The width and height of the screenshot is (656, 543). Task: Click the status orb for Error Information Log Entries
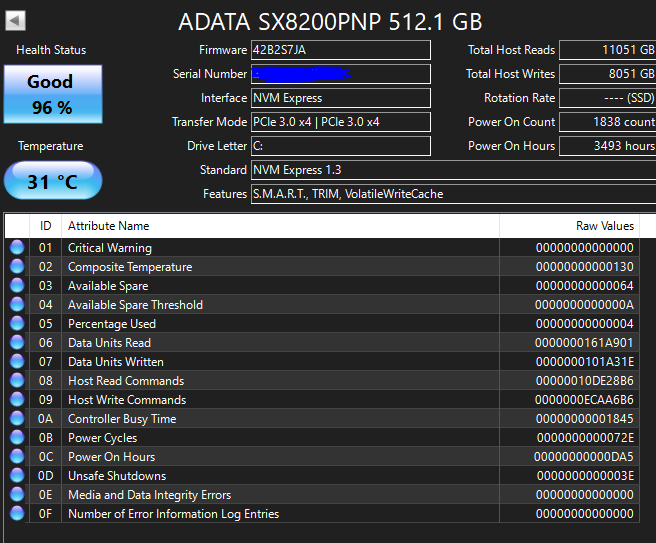17,514
